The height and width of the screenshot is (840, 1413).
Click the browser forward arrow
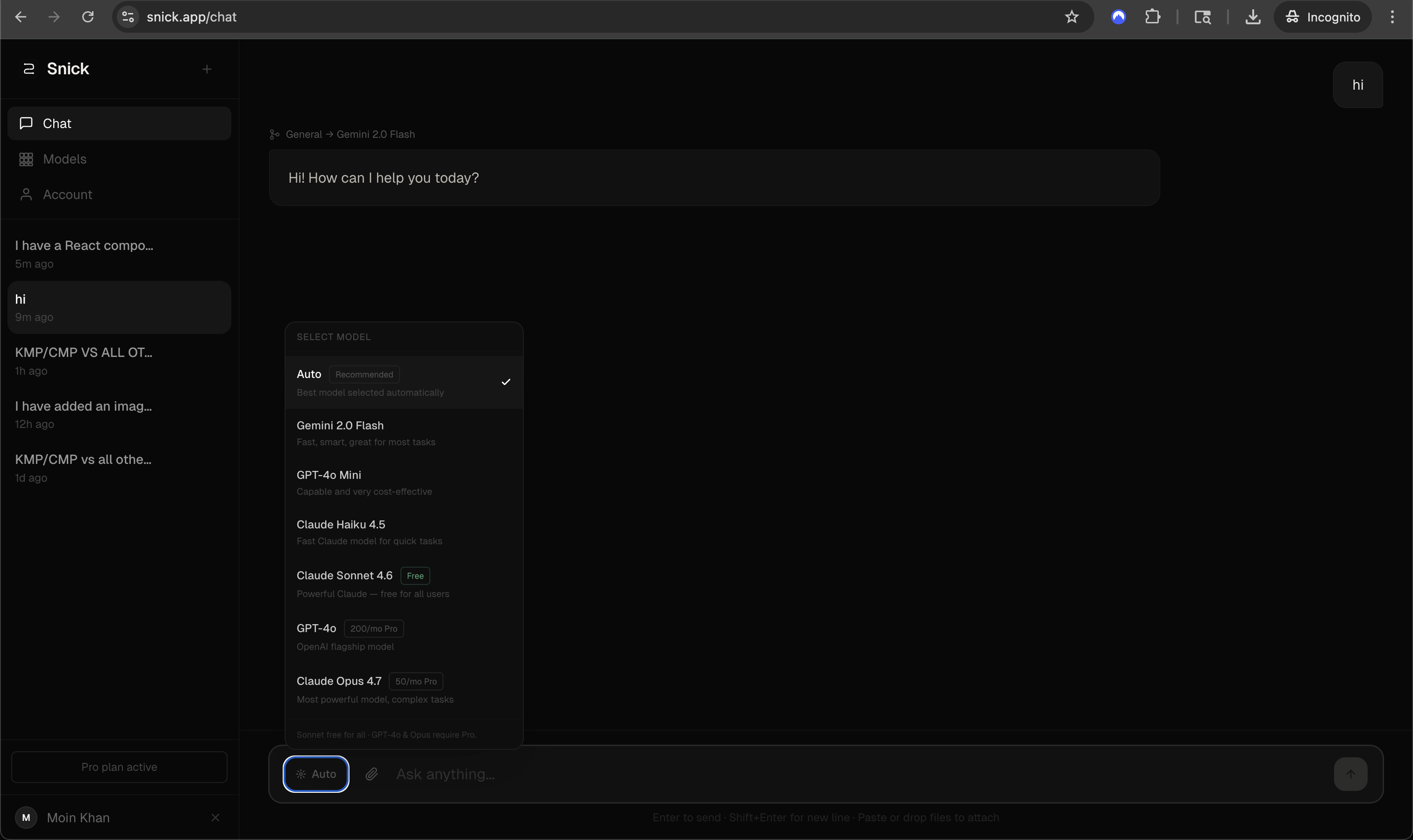[x=54, y=17]
